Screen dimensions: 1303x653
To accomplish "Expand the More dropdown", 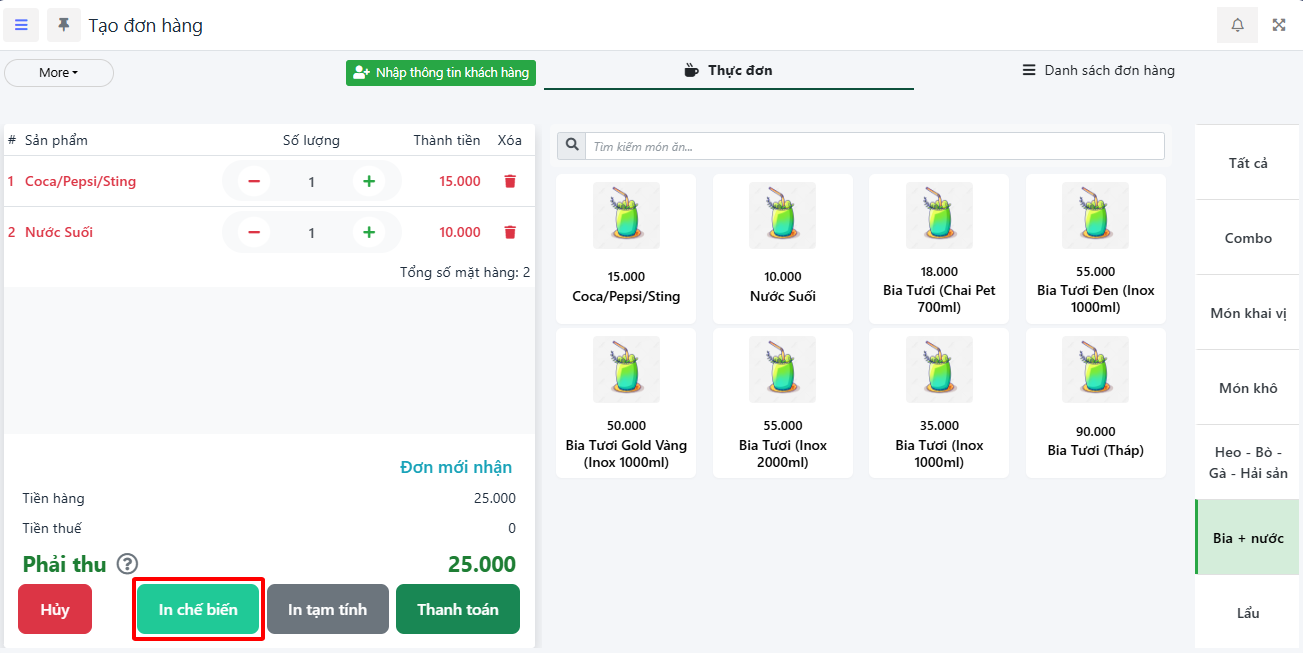I will click(x=59, y=73).
